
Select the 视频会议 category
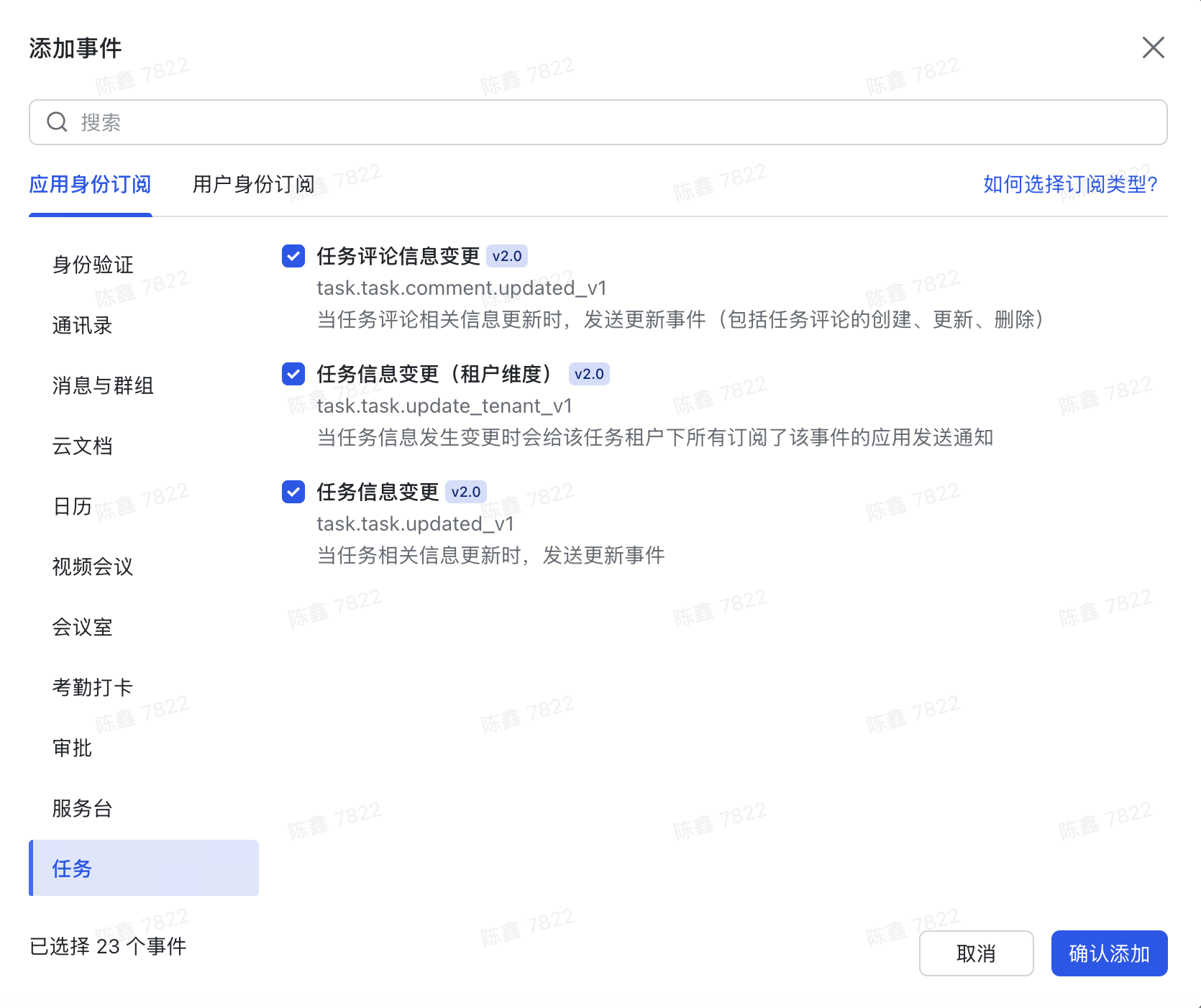(x=92, y=567)
